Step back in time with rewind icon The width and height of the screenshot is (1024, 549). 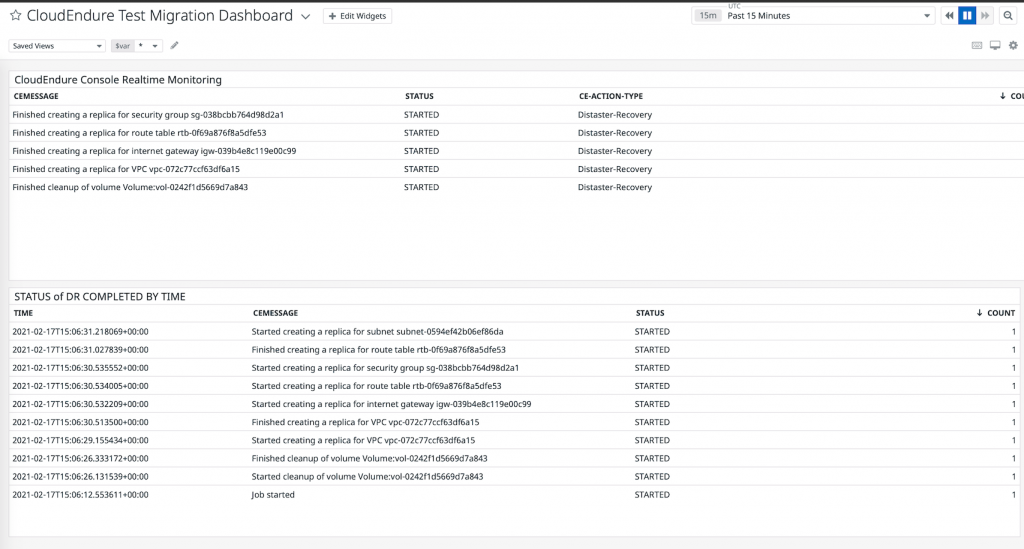(x=949, y=16)
